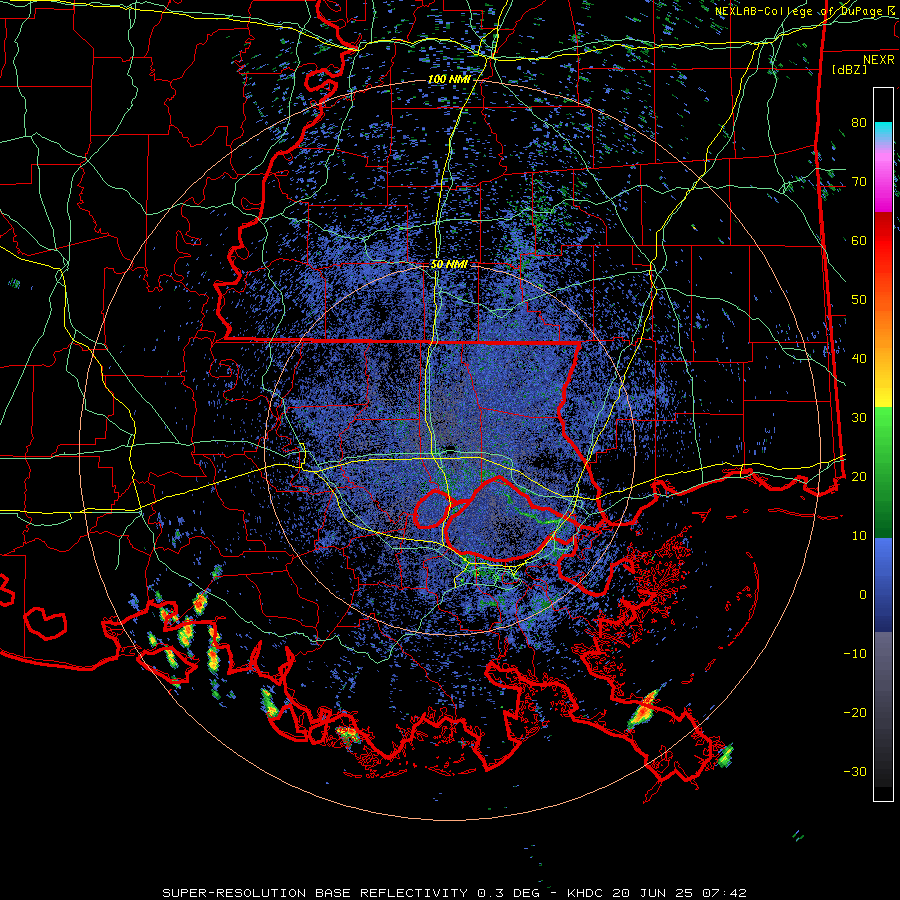The width and height of the screenshot is (900, 900).
Task: Click the 40 value on the dBZ scale
Action: coord(859,359)
